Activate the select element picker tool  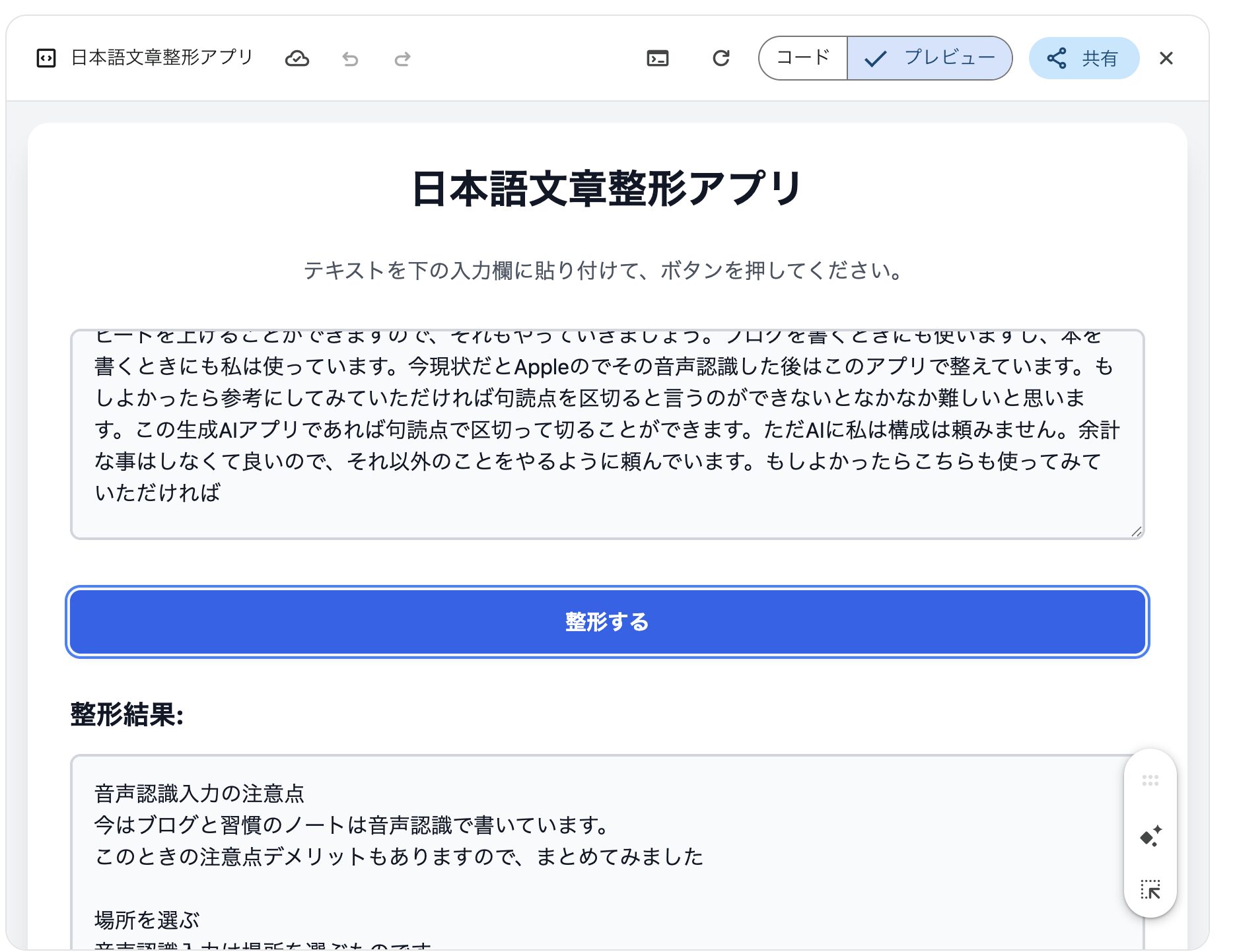pyautogui.click(x=1150, y=889)
